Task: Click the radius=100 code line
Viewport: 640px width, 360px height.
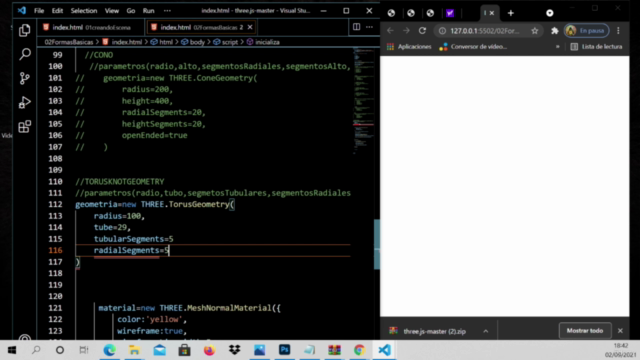Action: tap(119, 216)
